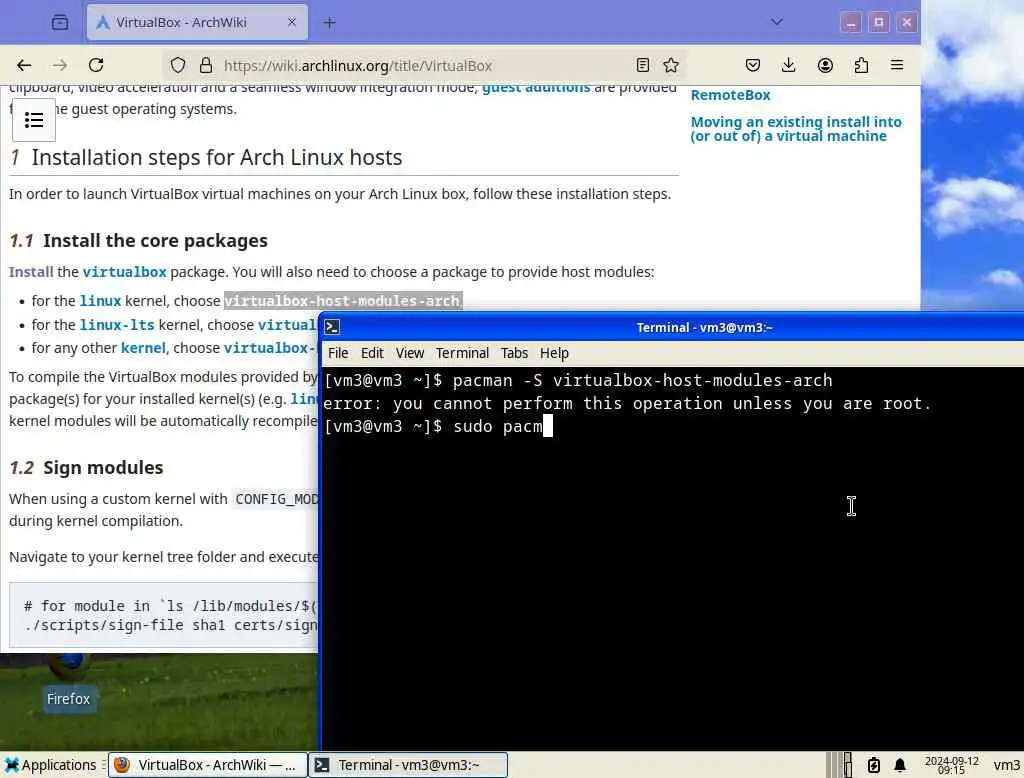
Task: Select the VirtualBox - ArchWiki browser tab
Action: [197, 22]
